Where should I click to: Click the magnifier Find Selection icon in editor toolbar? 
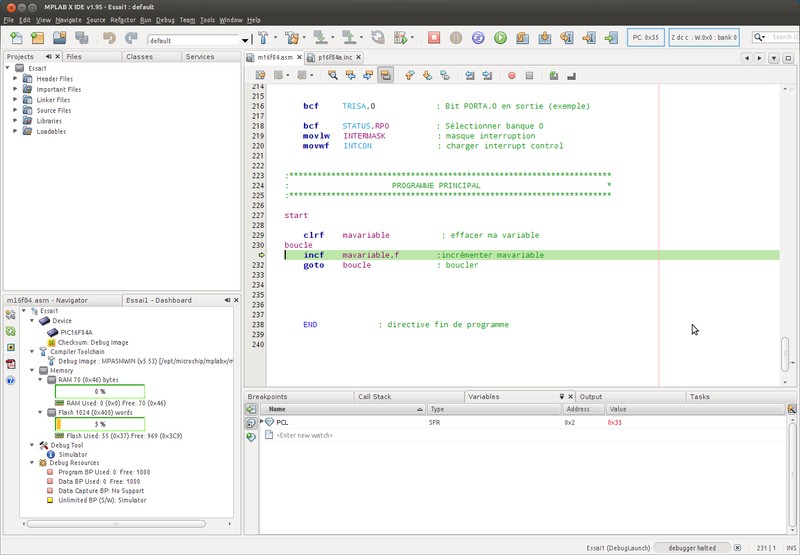[x=333, y=75]
